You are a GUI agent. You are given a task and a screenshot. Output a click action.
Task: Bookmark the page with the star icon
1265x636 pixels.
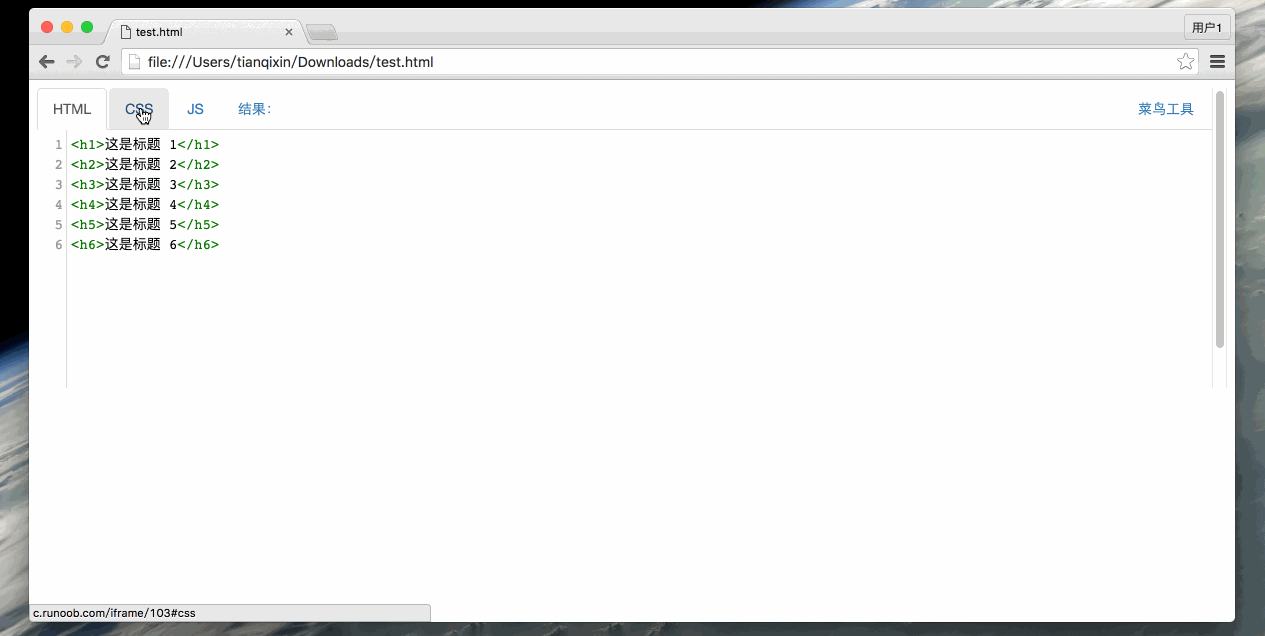1185,62
